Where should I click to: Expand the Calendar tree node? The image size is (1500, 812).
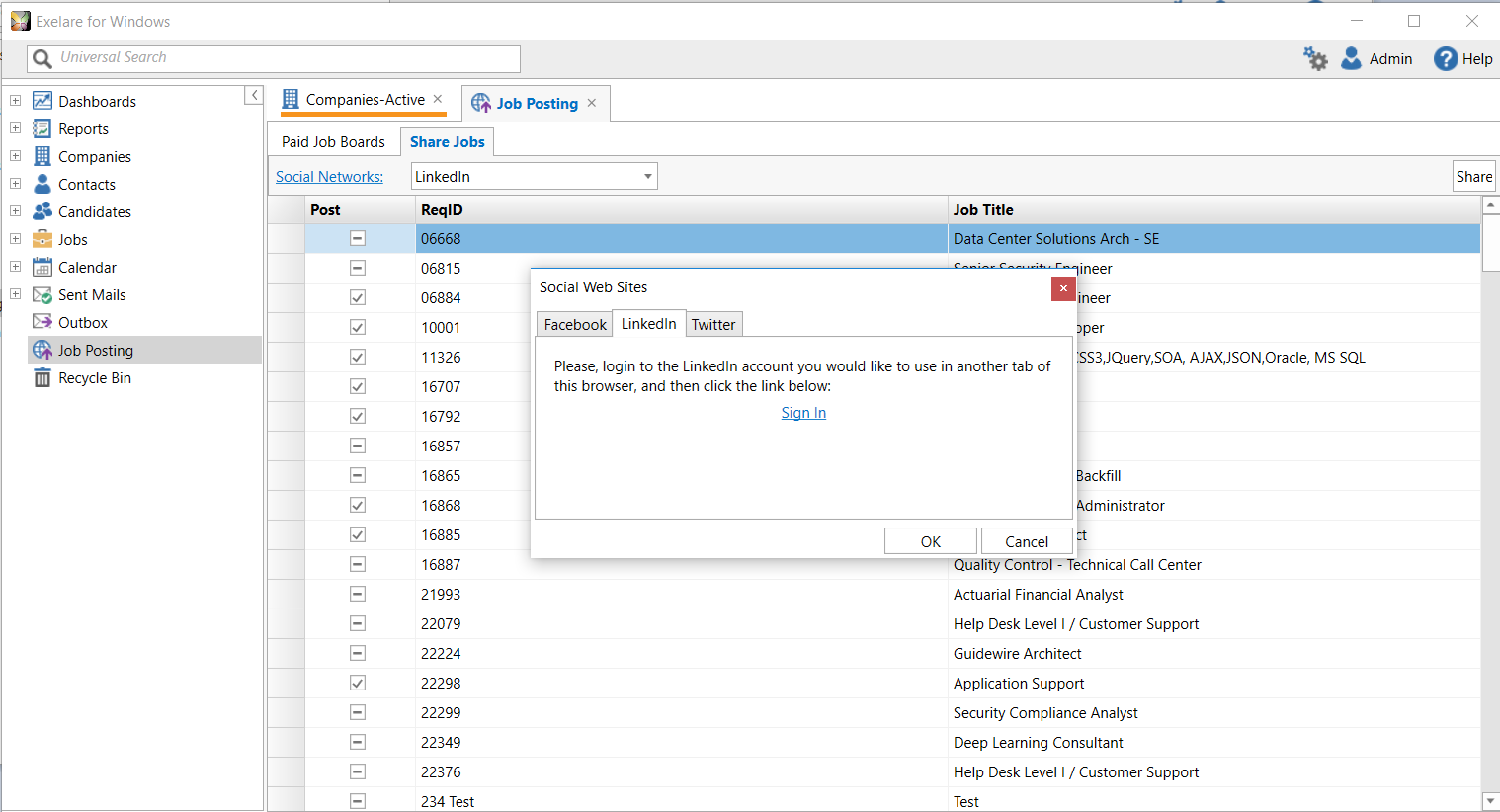pyautogui.click(x=15, y=267)
